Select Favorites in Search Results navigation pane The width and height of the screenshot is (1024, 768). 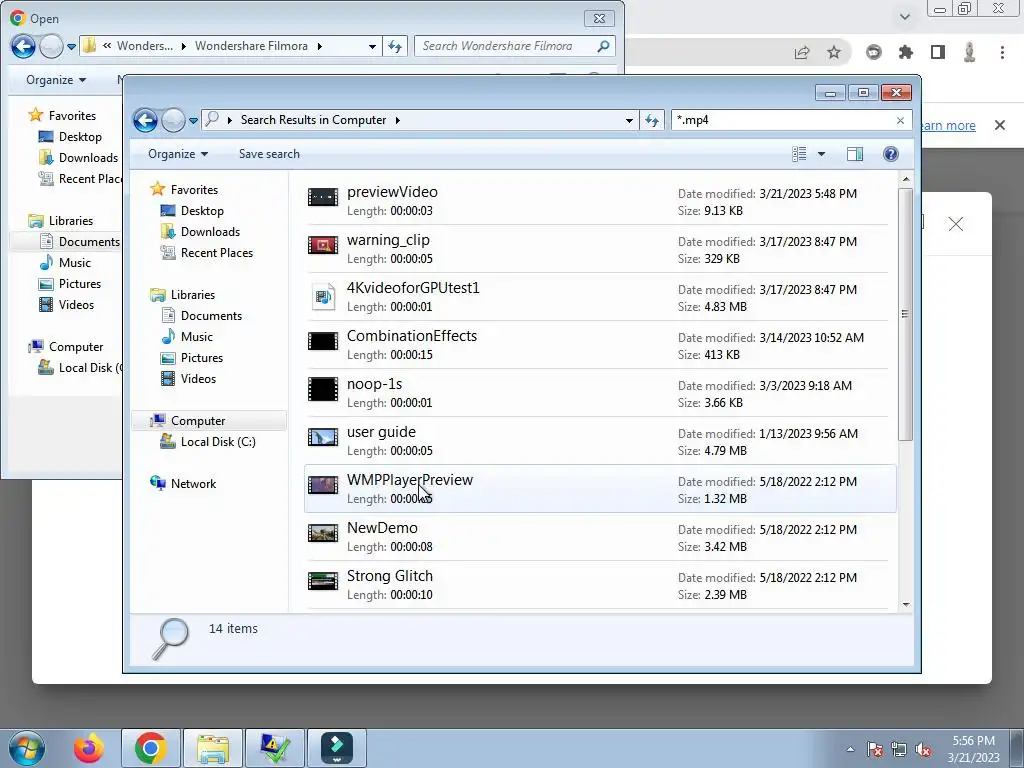tap(194, 189)
